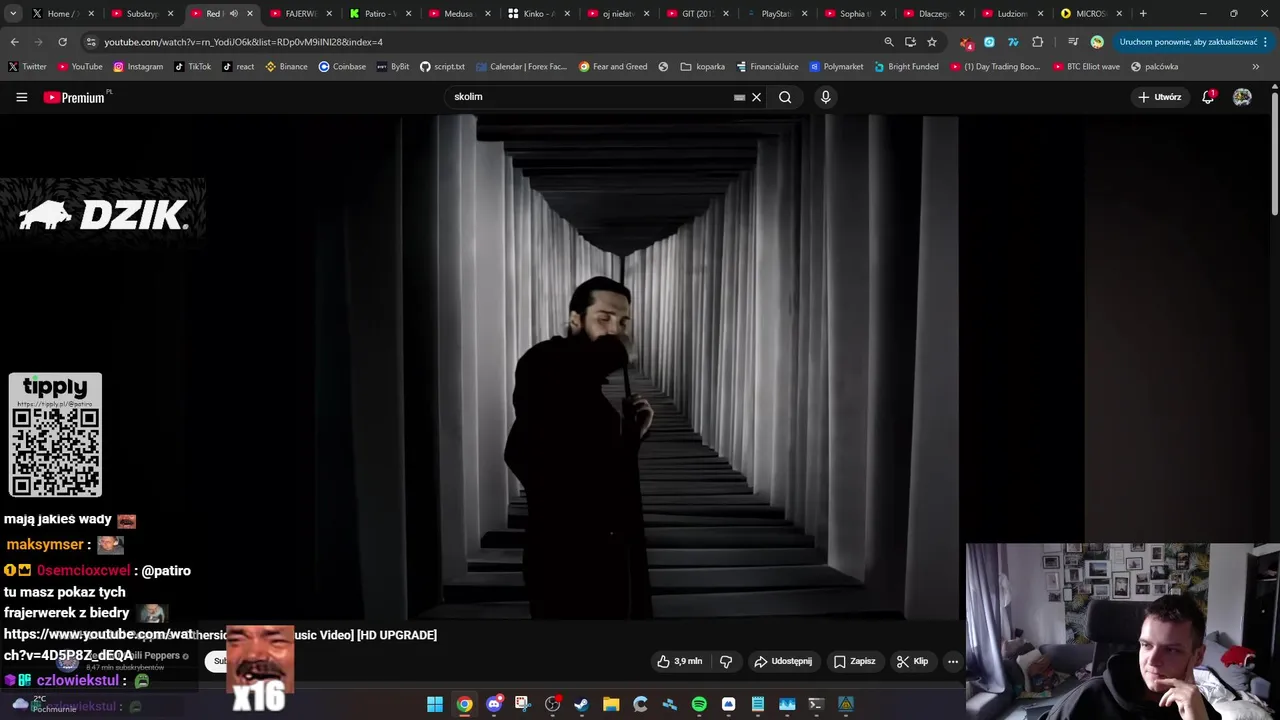
Task: Open the on-screen keyboard in search box
Action: pyautogui.click(x=739, y=97)
